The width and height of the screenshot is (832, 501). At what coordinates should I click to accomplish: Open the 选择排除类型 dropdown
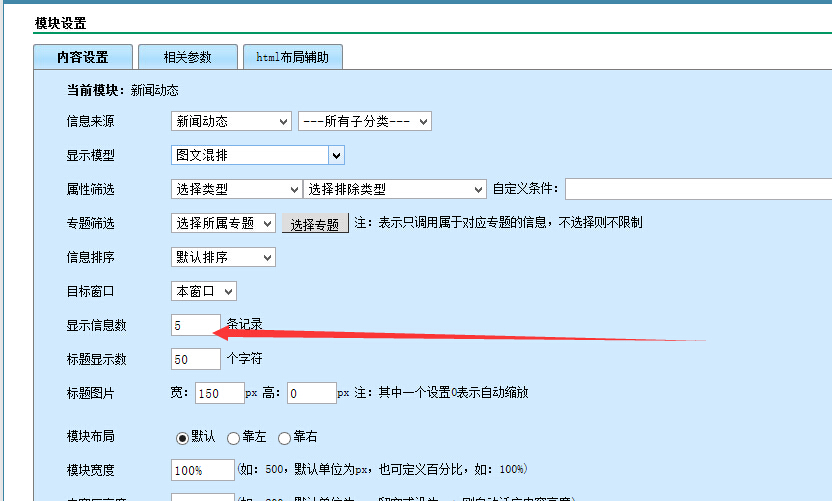[394, 189]
